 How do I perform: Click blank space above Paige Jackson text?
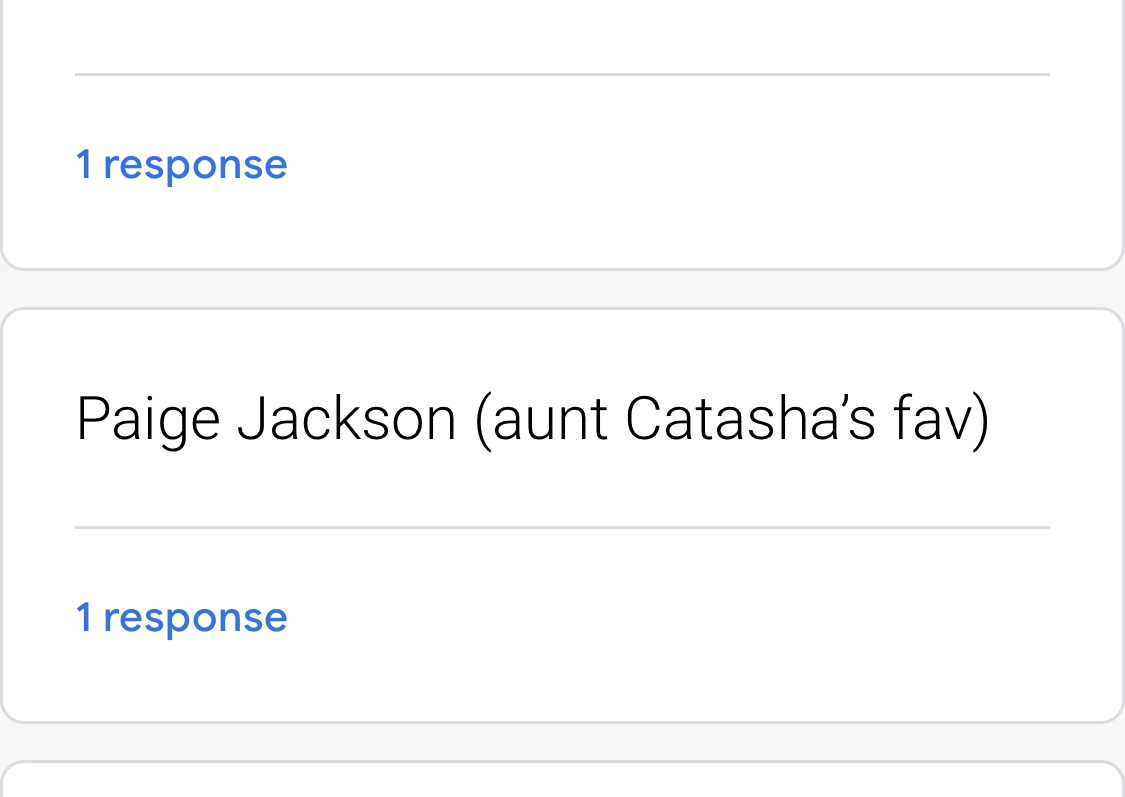(x=562, y=350)
